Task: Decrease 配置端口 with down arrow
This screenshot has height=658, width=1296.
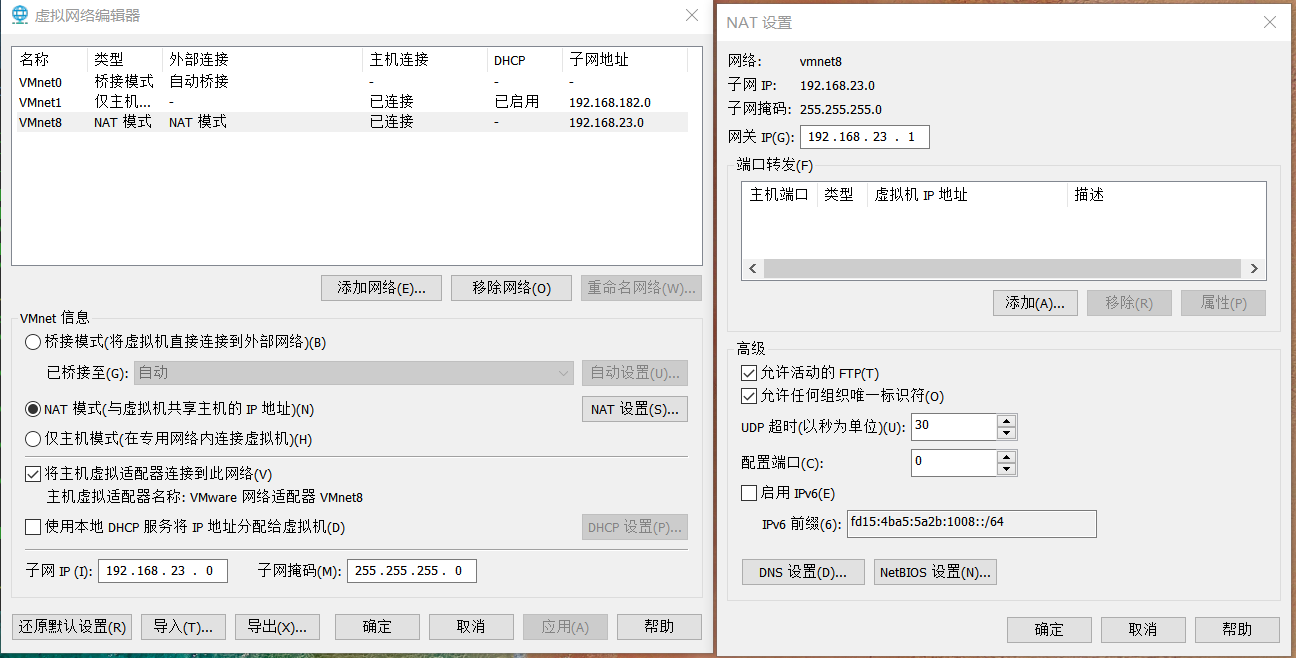Action: click(x=1007, y=469)
